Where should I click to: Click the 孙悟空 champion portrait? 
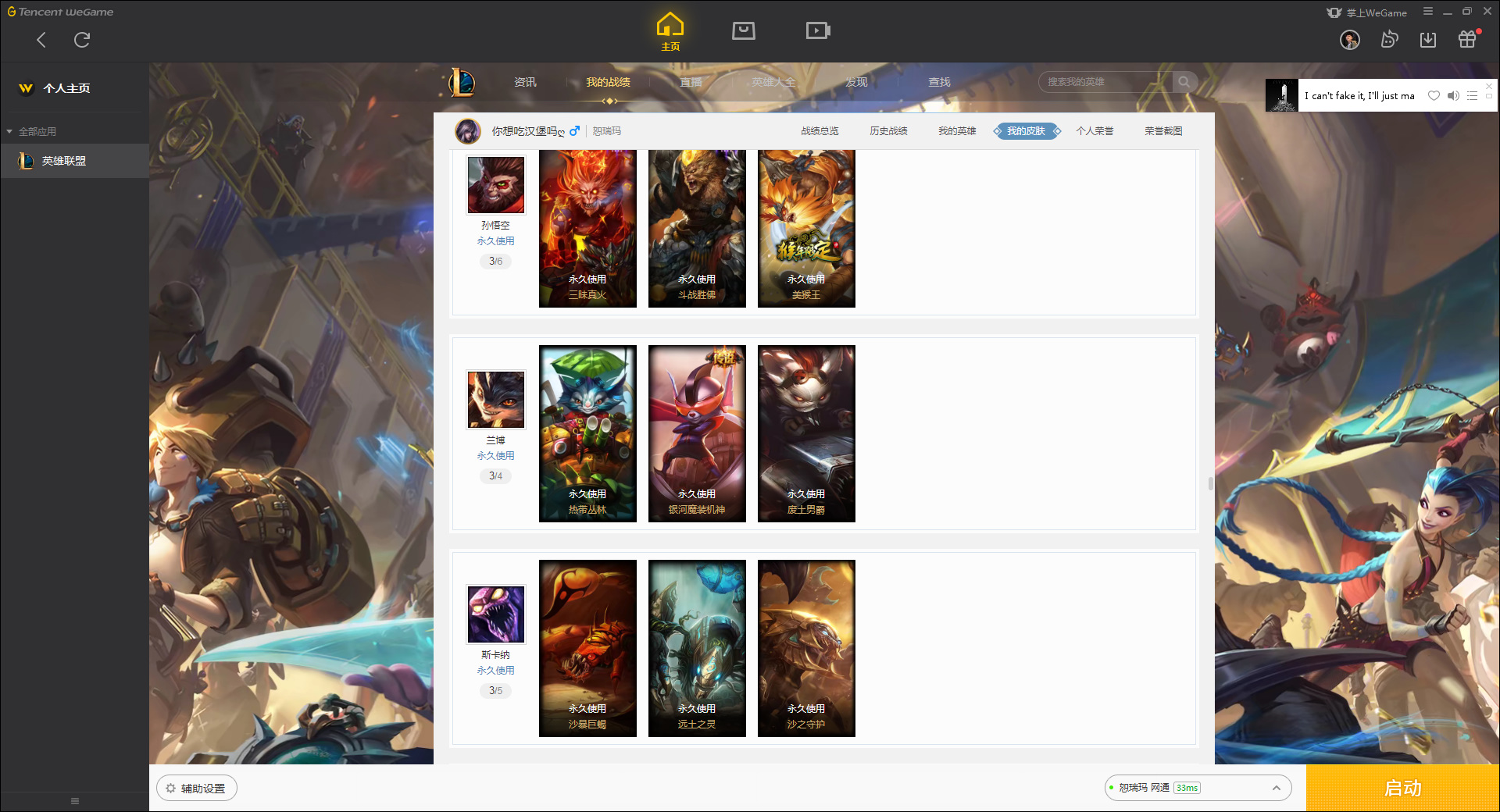pos(496,185)
